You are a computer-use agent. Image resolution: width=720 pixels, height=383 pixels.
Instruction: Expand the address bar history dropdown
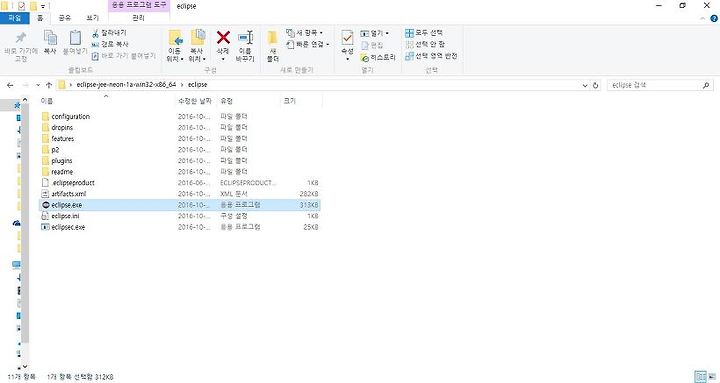[585, 85]
